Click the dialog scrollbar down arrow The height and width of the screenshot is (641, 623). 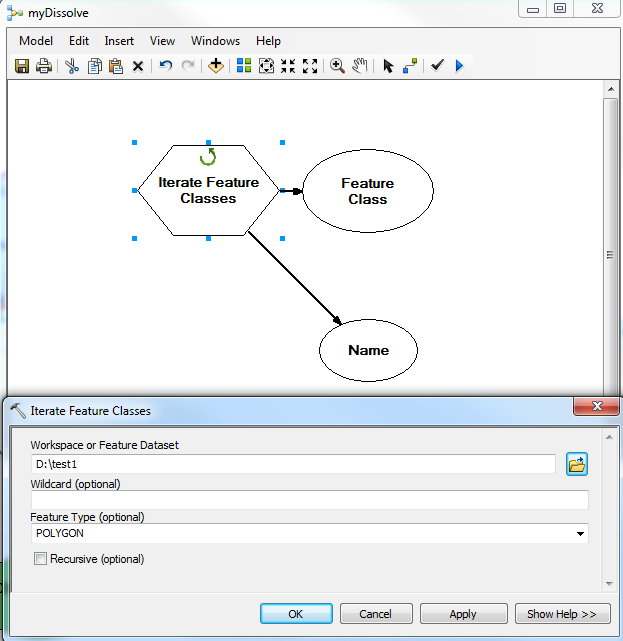[x=609, y=584]
